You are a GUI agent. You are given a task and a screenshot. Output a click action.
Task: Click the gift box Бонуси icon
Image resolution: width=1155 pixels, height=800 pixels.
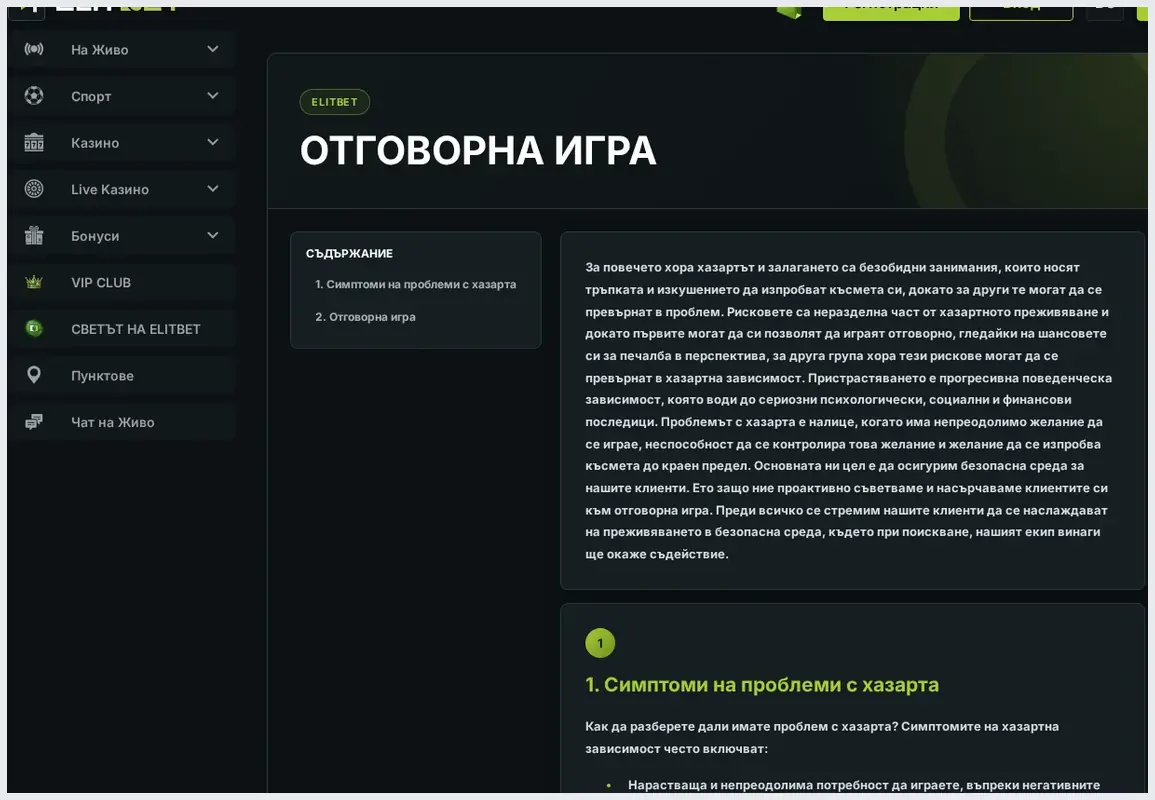pos(34,236)
